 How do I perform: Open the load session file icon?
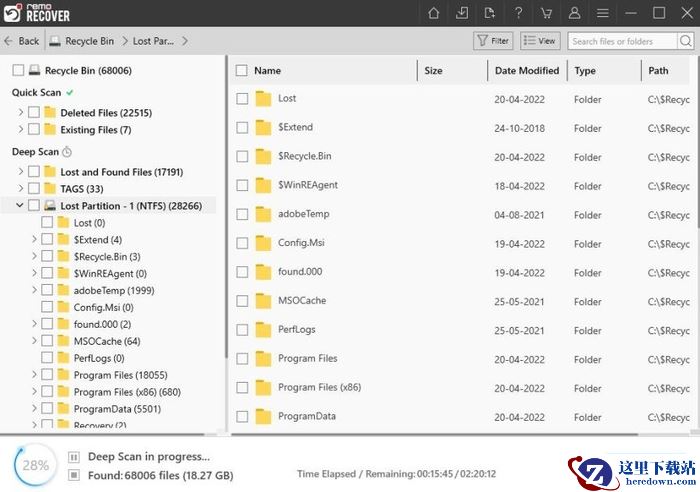[x=490, y=13]
